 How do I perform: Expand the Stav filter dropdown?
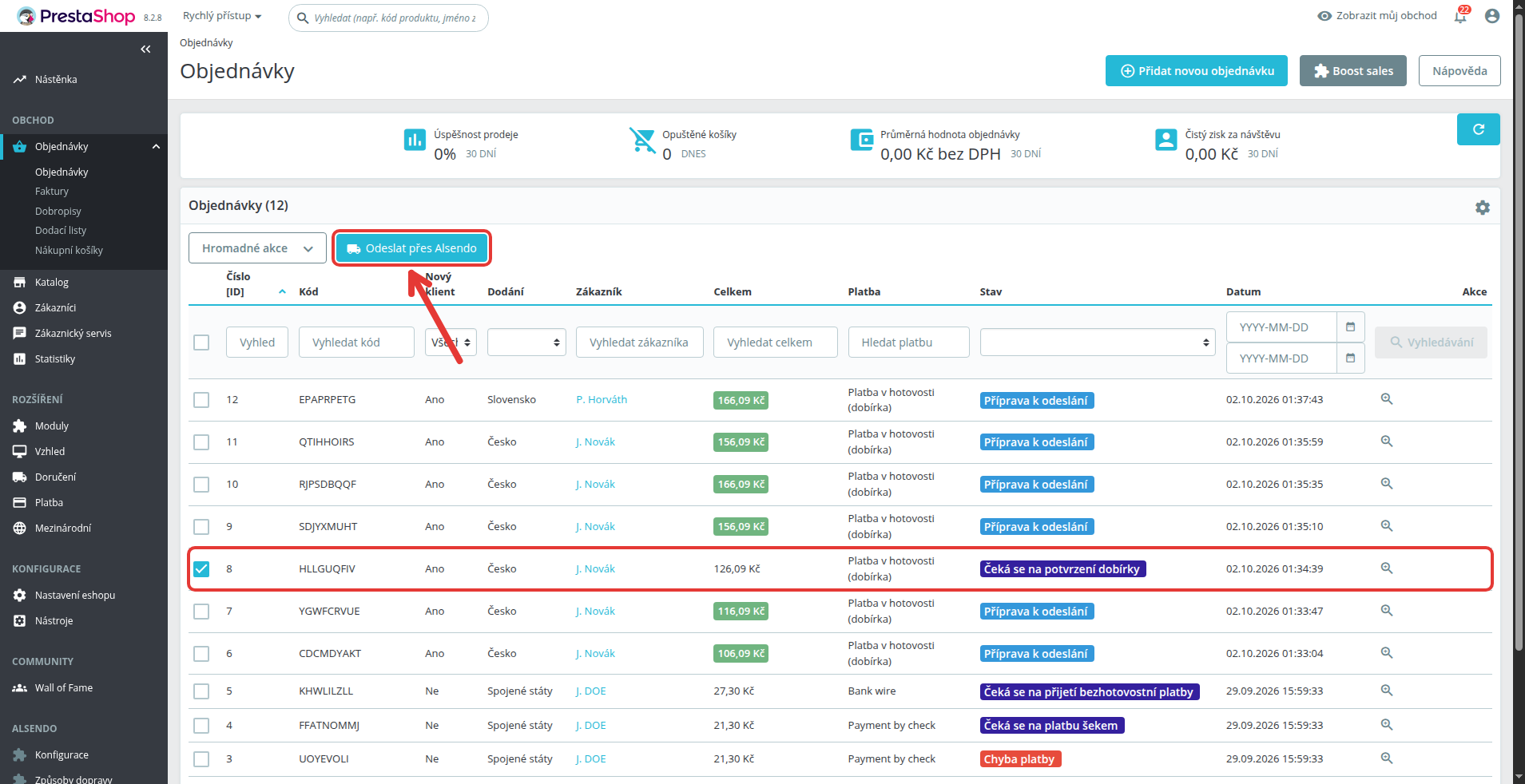pyautogui.click(x=1098, y=343)
